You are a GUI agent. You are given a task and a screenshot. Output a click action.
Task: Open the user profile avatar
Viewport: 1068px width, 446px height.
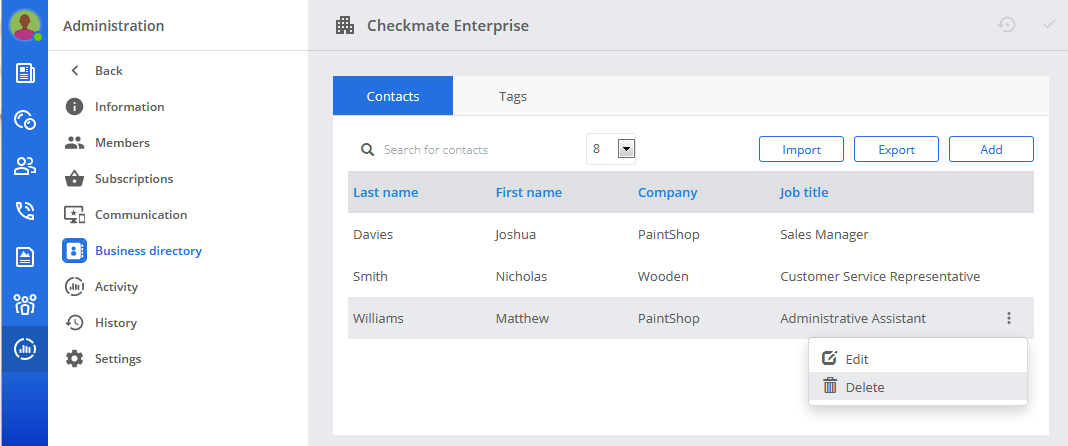pos(25,26)
